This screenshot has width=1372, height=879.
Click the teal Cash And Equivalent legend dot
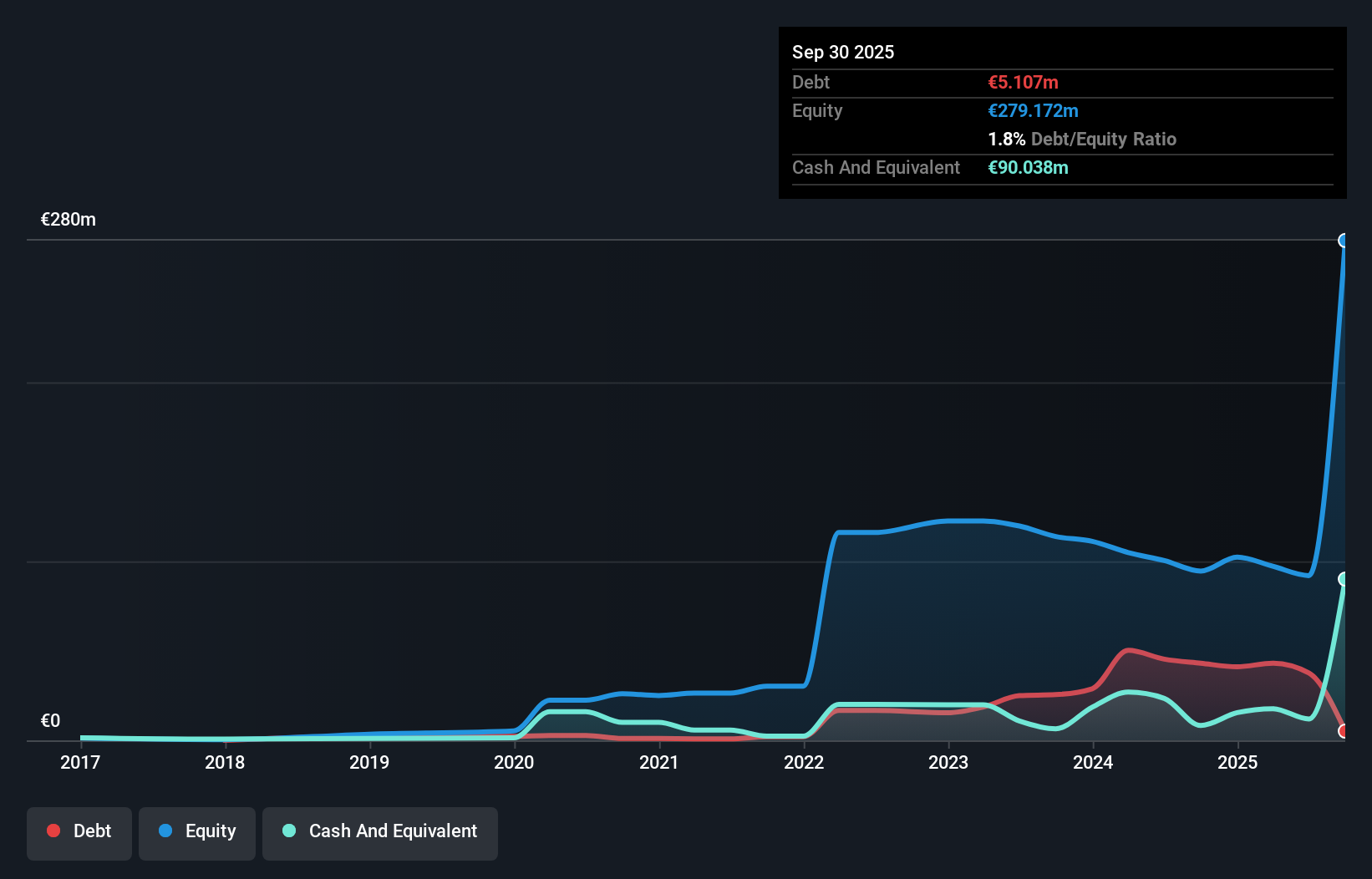pyautogui.click(x=287, y=831)
